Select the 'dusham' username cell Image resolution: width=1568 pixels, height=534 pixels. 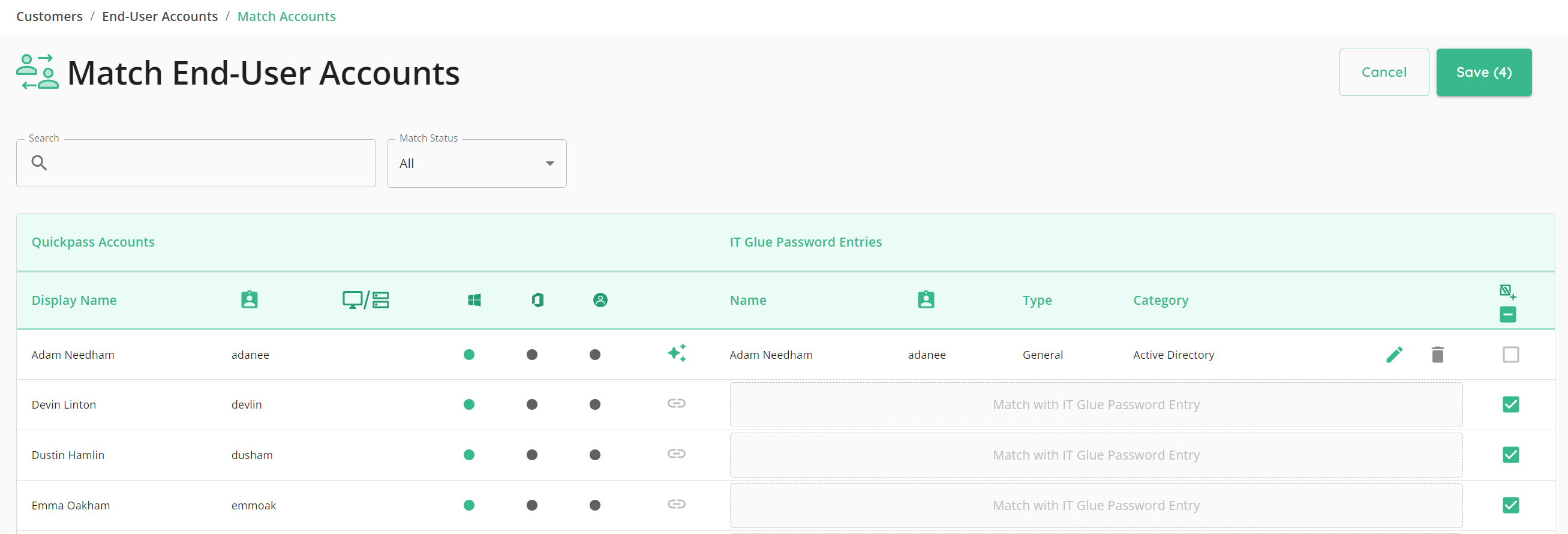coord(252,455)
